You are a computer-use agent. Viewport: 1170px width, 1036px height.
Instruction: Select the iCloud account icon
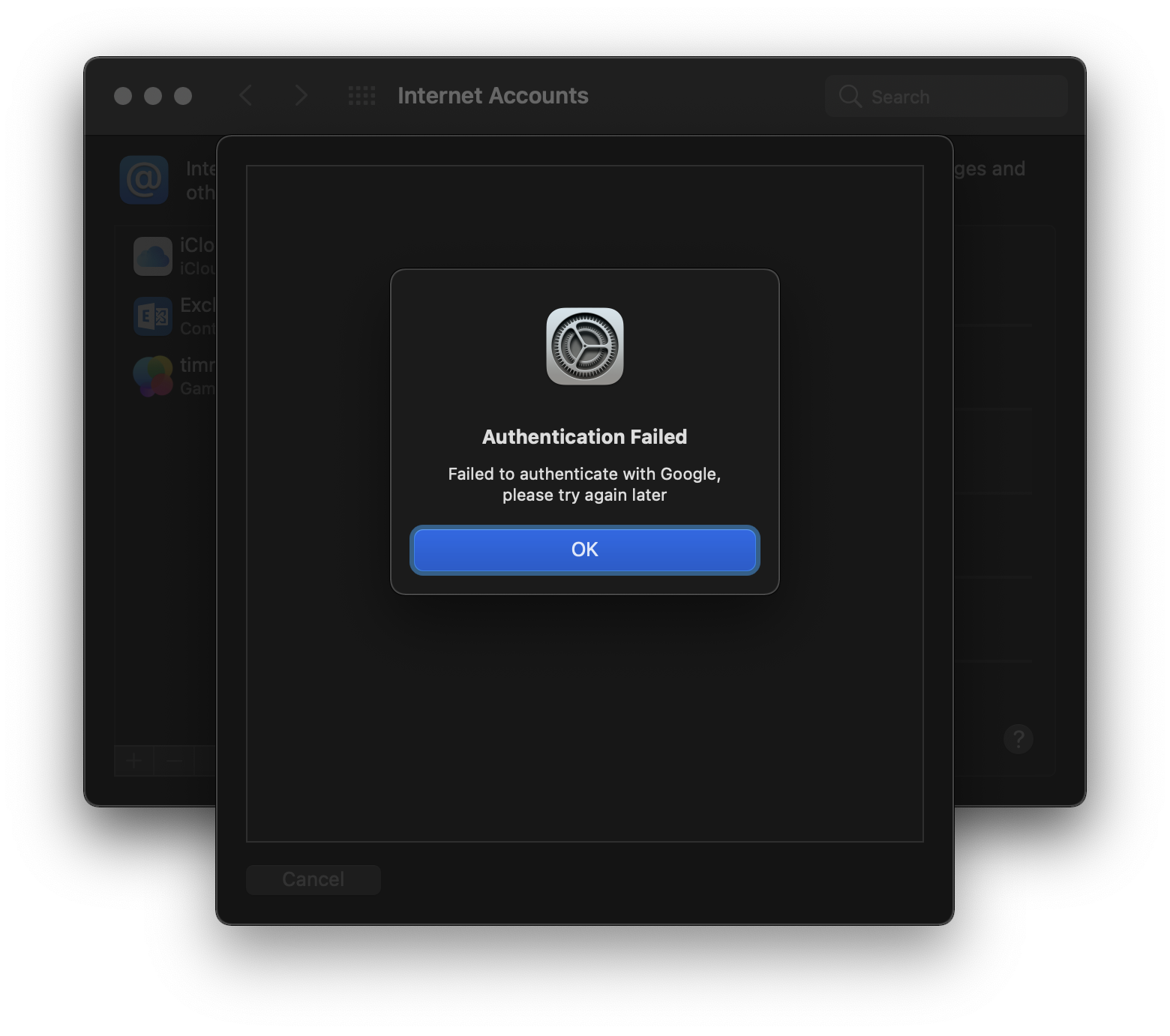pyautogui.click(x=153, y=256)
